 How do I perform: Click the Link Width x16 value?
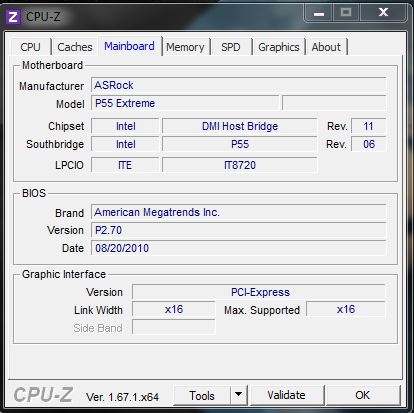tap(174, 309)
